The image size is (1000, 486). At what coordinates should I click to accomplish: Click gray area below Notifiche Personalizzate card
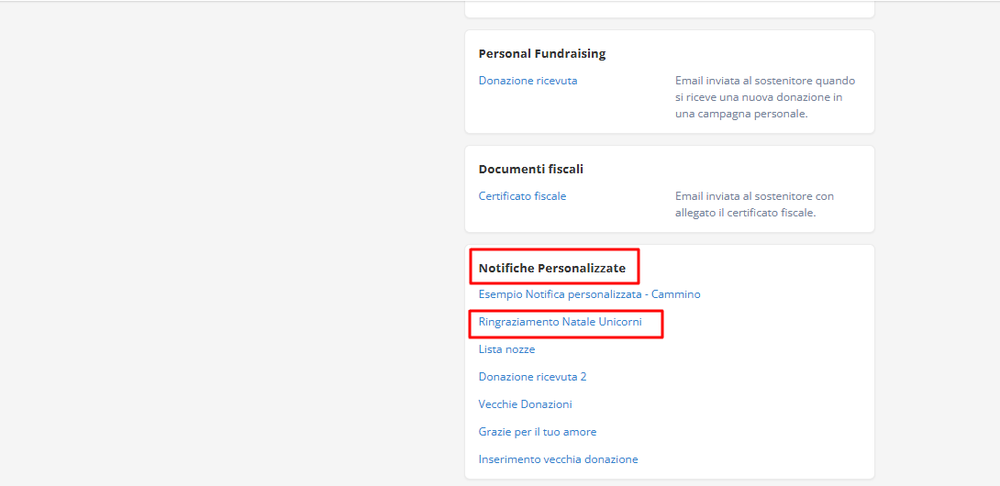(x=669, y=483)
